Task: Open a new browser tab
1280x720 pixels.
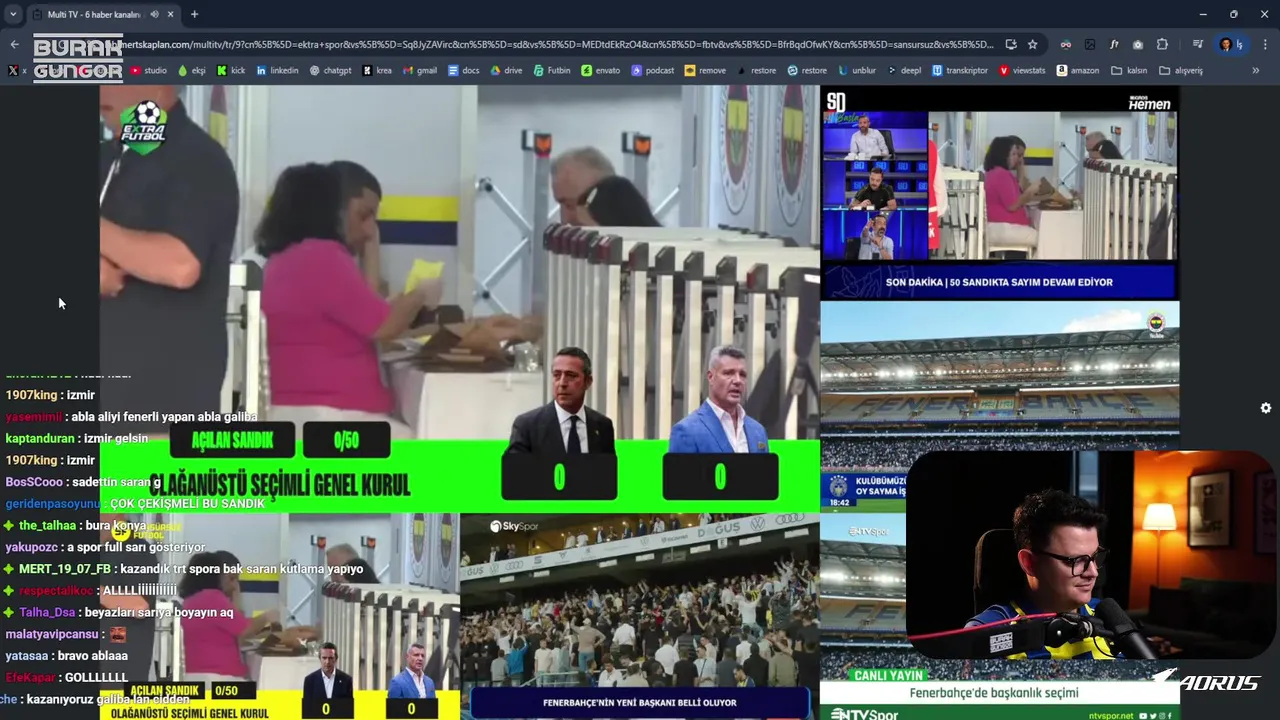Action: pyautogui.click(x=194, y=15)
